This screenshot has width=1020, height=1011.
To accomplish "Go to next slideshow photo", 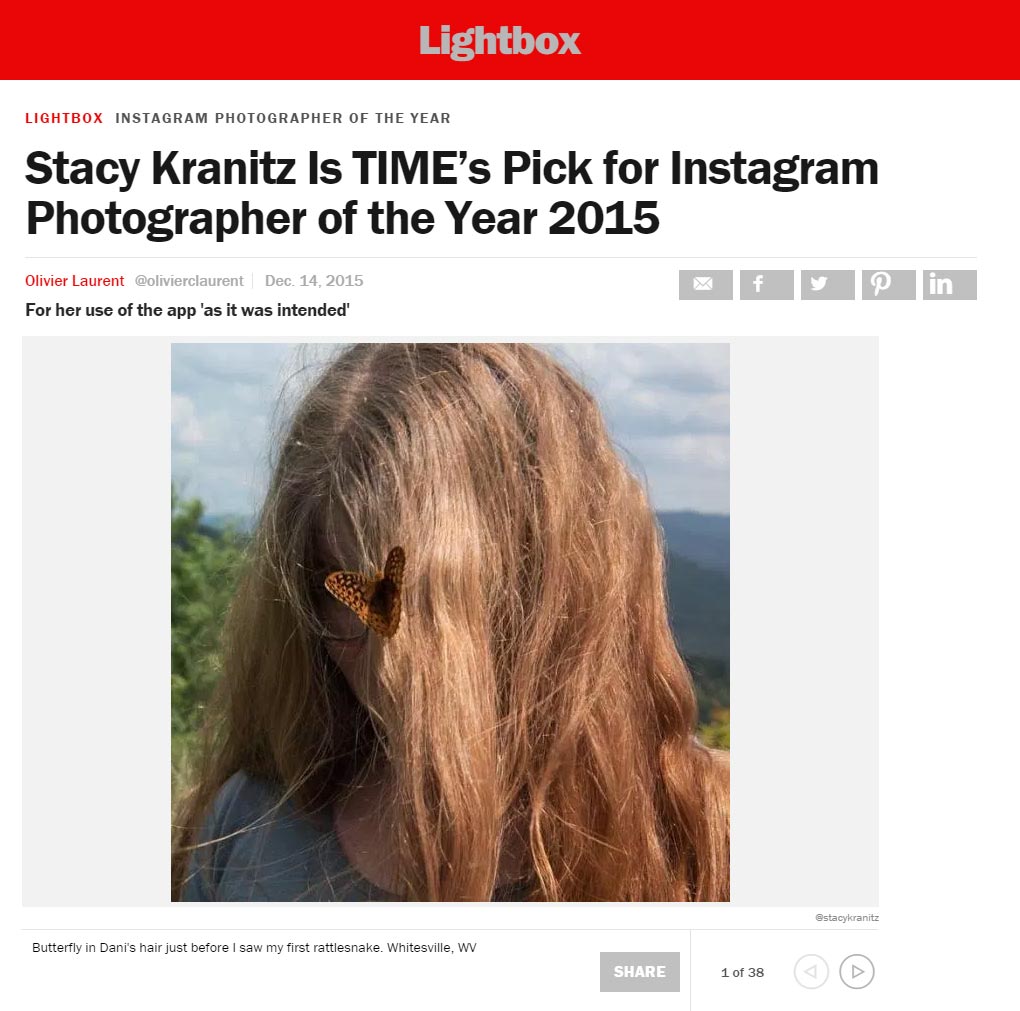I will 857,971.
